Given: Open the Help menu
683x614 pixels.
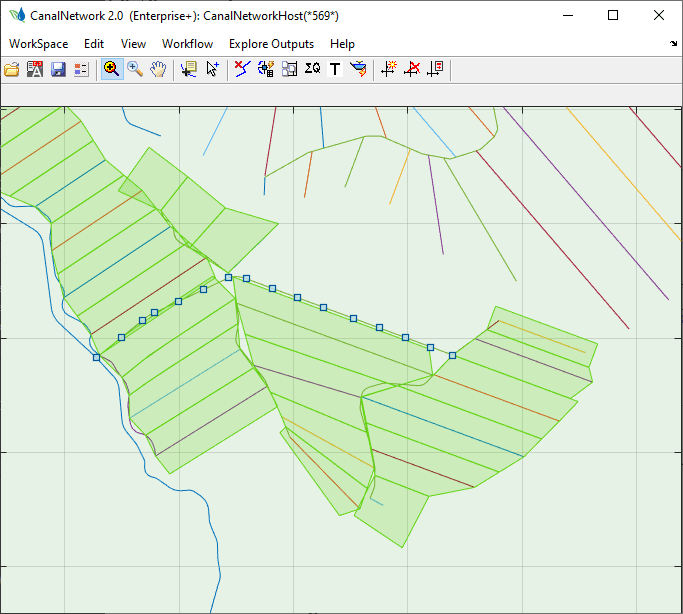Looking at the screenshot, I should [342, 44].
